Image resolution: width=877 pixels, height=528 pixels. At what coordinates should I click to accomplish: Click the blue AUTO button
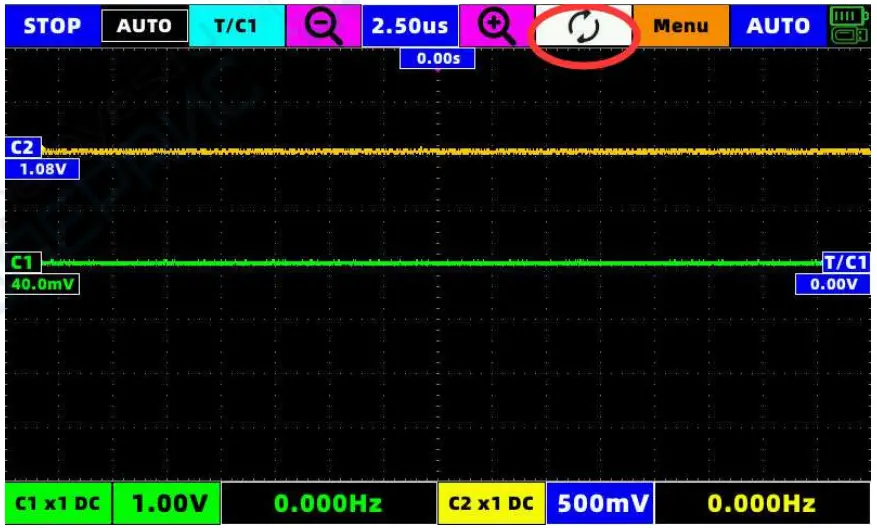coord(778,26)
